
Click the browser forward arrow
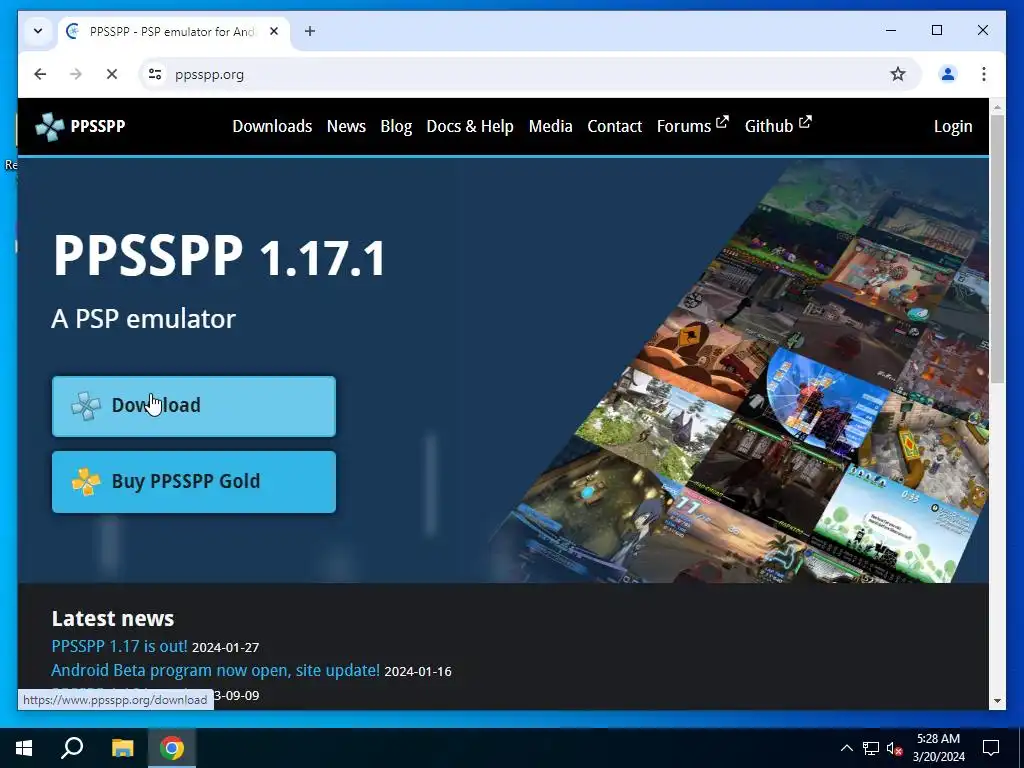click(76, 74)
